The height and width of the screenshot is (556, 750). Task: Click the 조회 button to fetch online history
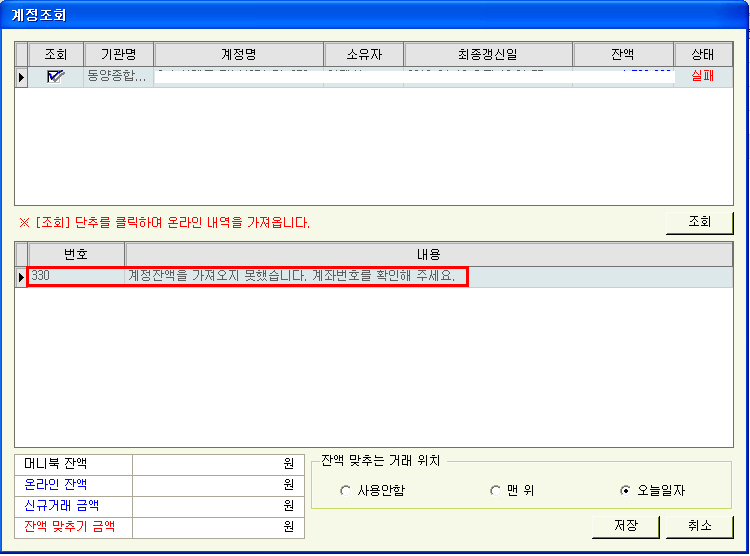(x=699, y=222)
